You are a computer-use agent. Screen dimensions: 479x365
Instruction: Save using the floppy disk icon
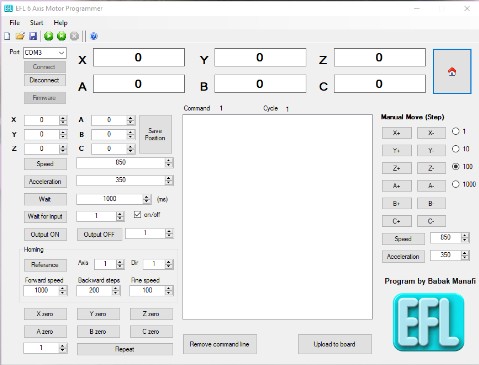click(33, 36)
